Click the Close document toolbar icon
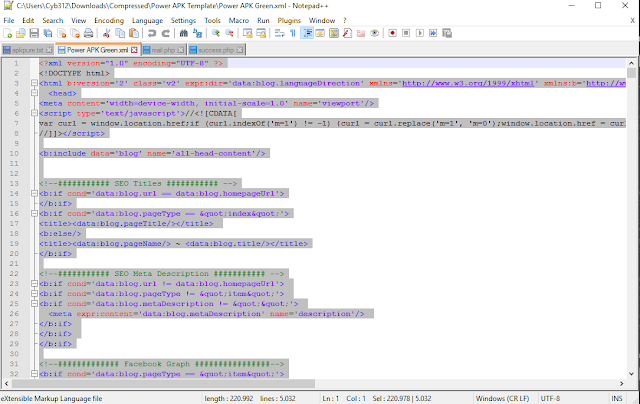640x404 pixels. point(62,33)
